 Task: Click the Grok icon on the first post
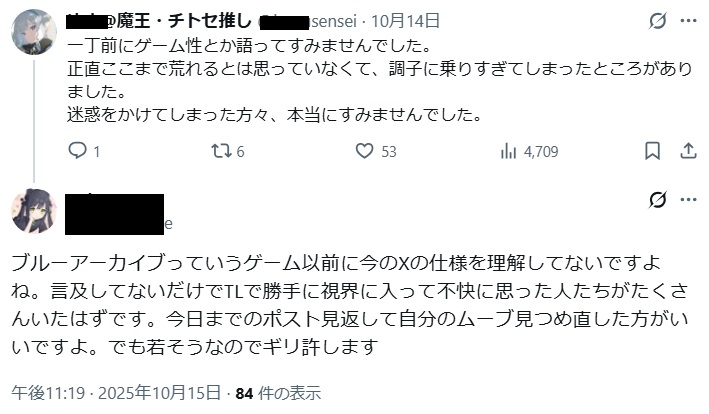(657, 21)
